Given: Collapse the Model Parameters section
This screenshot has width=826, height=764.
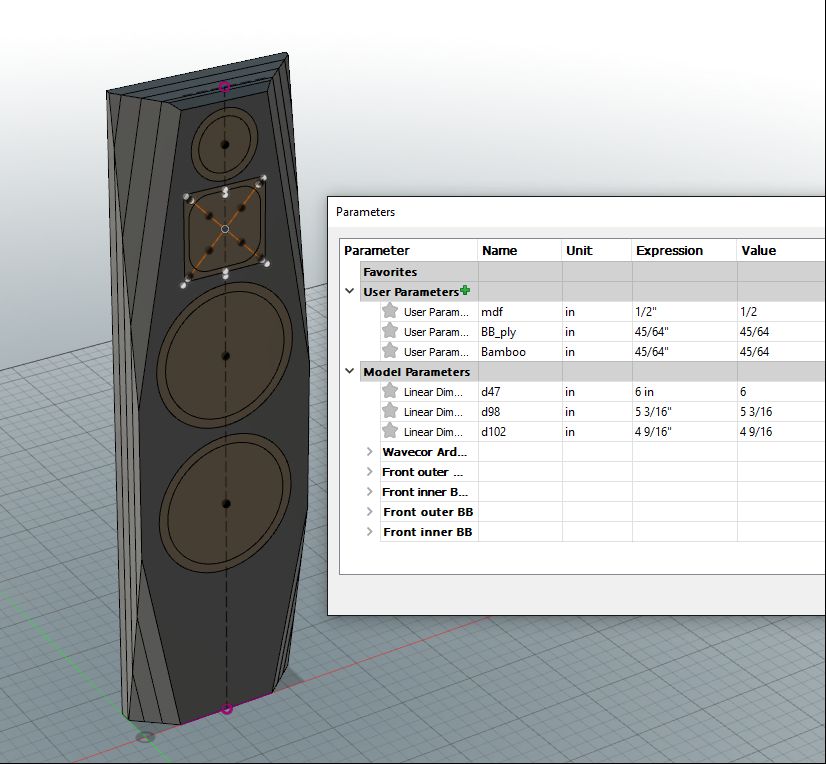Looking at the screenshot, I should pyautogui.click(x=349, y=371).
